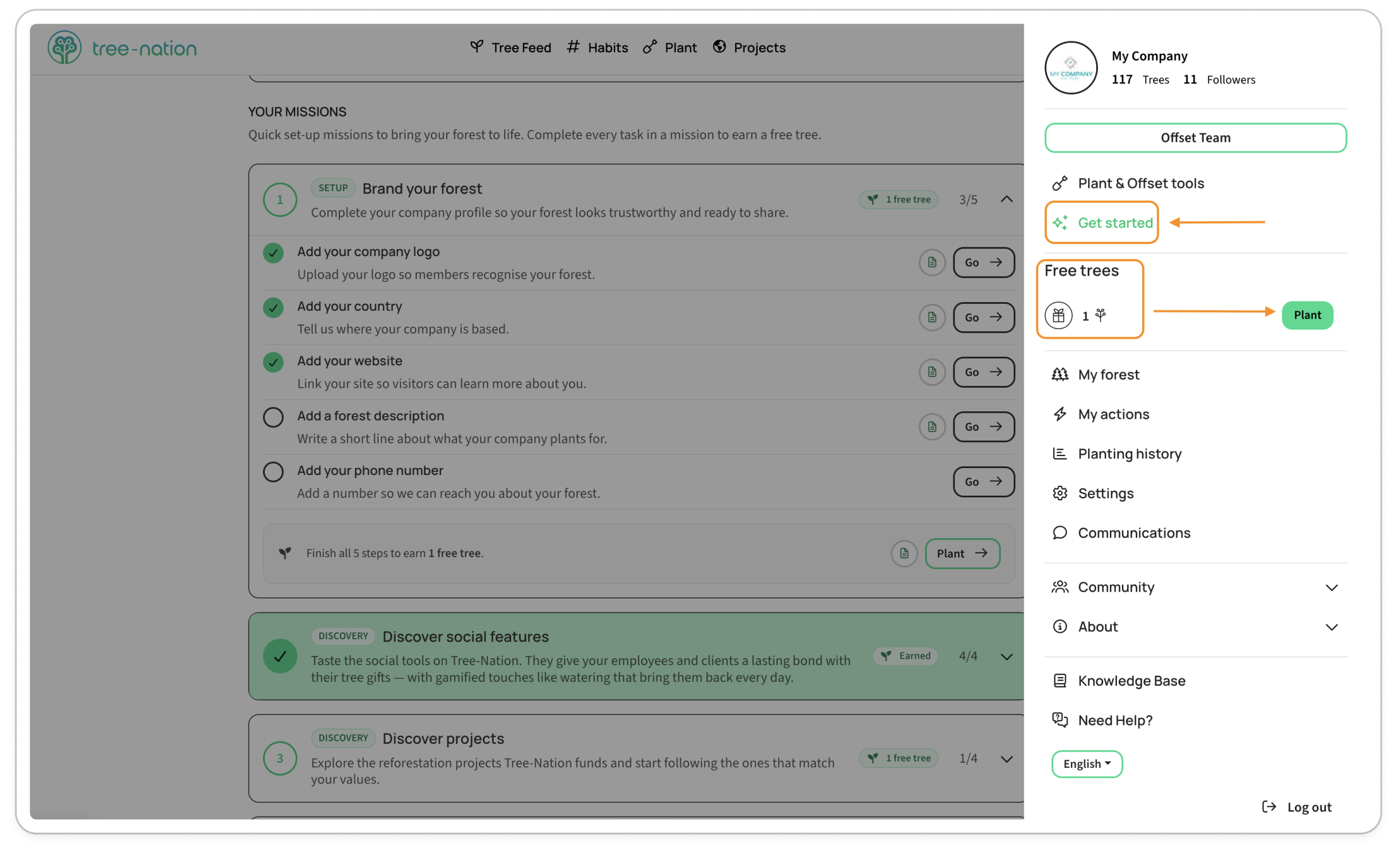Screen dimensions: 1400x850
Task: Click the Log out door icon
Action: 1268,807
